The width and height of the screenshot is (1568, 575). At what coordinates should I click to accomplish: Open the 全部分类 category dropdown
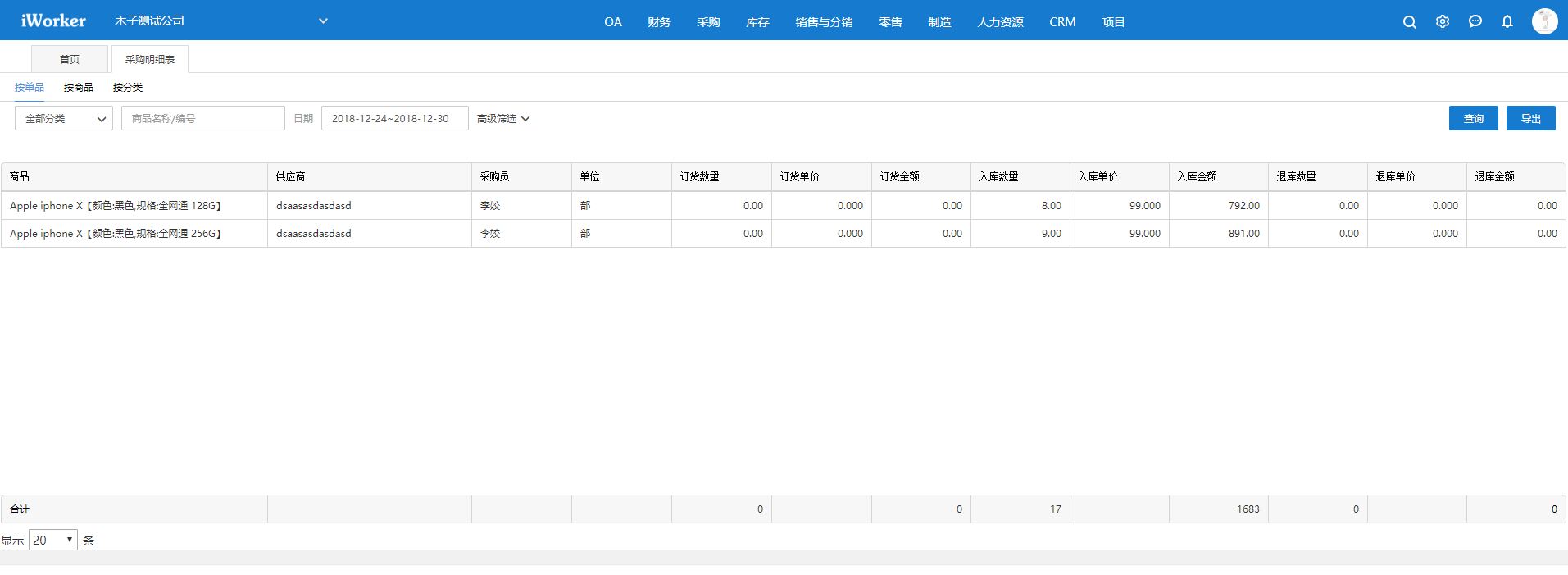pos(64,118)
